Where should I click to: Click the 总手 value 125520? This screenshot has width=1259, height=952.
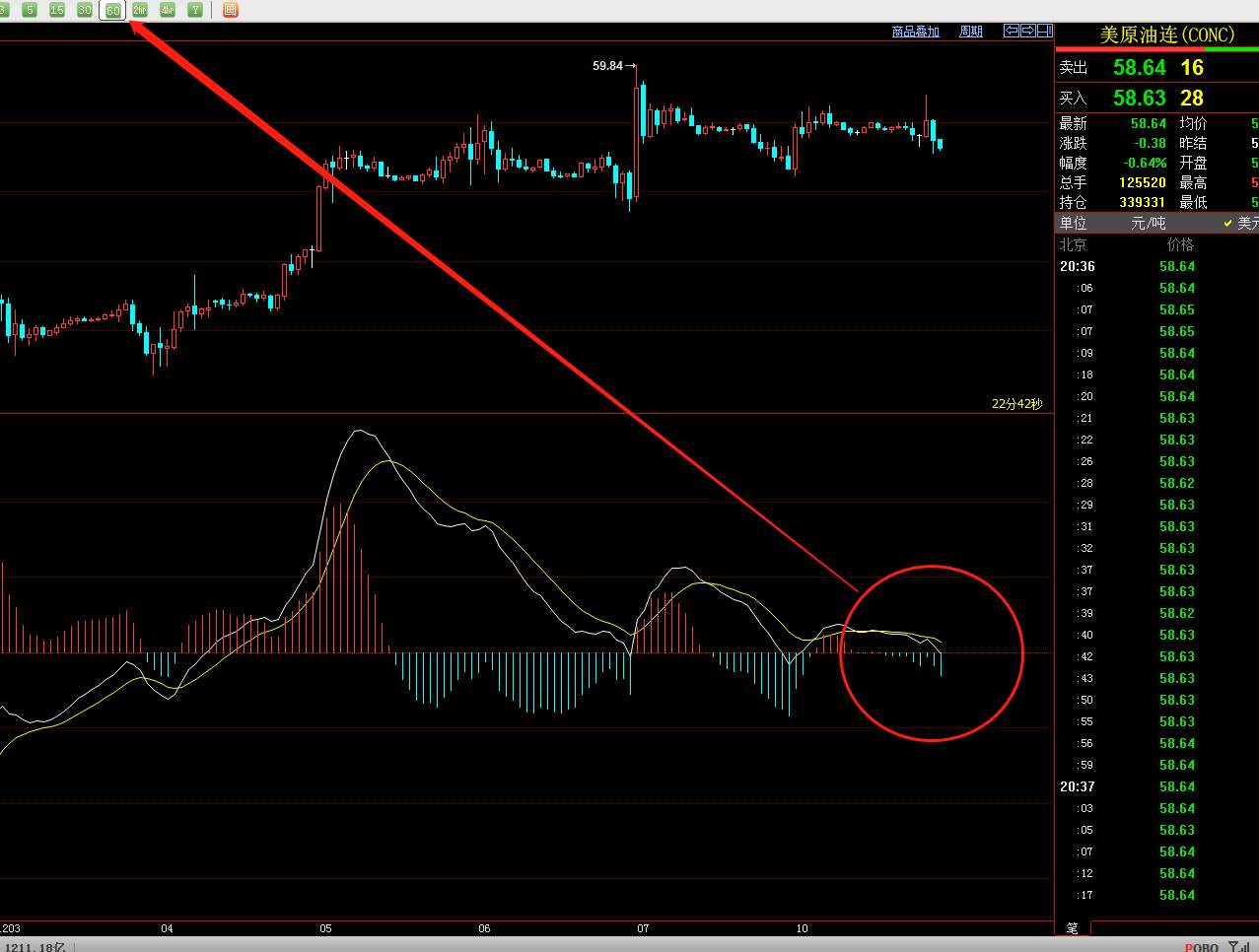[x=1143, y=182]
